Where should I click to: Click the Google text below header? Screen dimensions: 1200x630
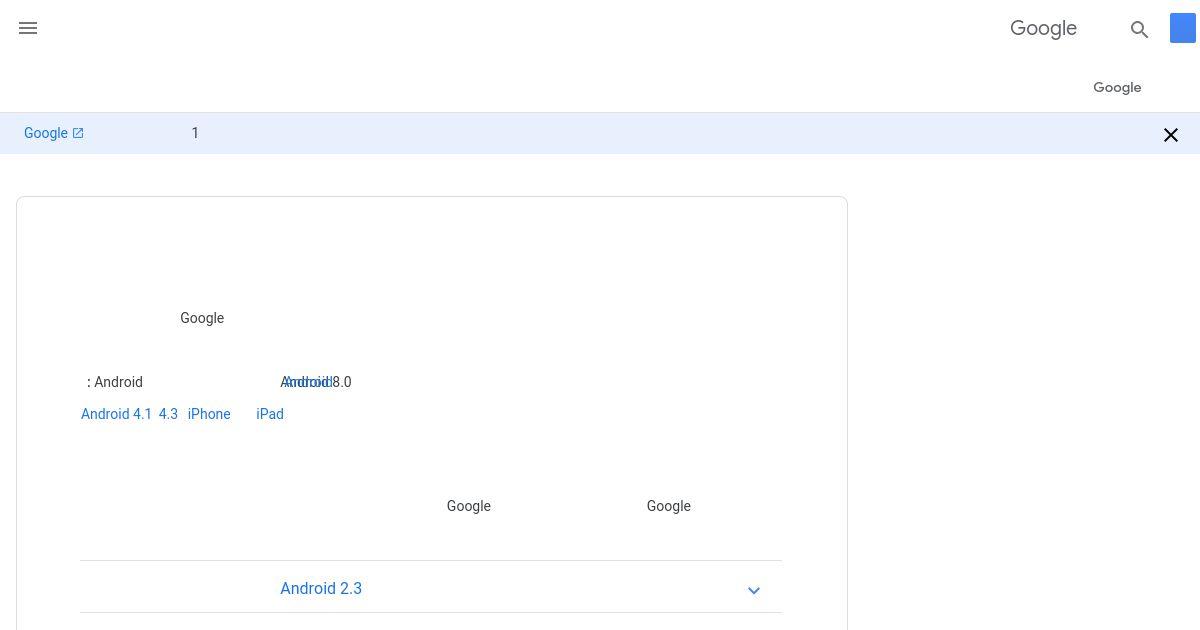point(1117,87)
